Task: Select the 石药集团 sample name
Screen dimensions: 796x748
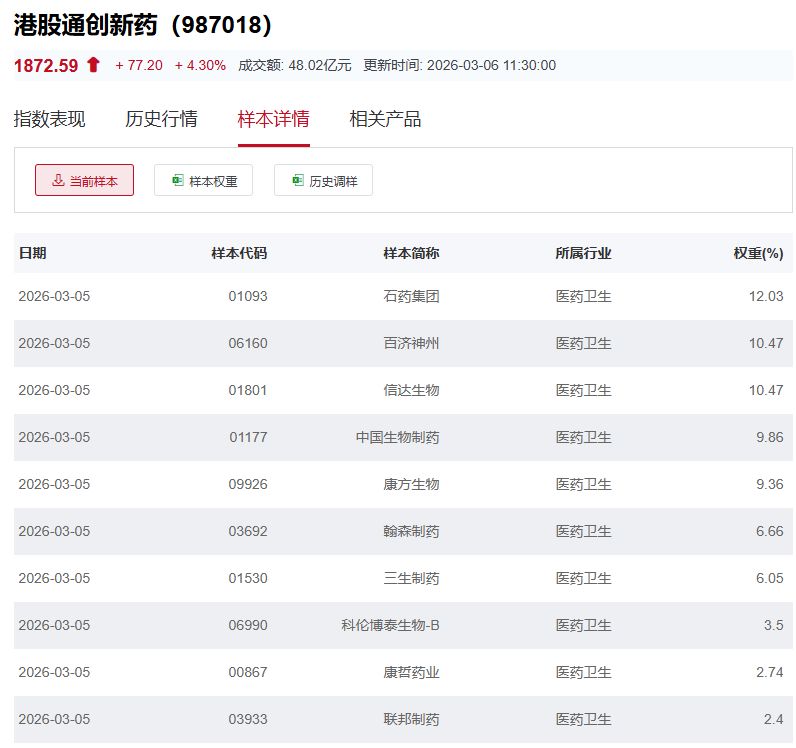Action: (411, 296)
